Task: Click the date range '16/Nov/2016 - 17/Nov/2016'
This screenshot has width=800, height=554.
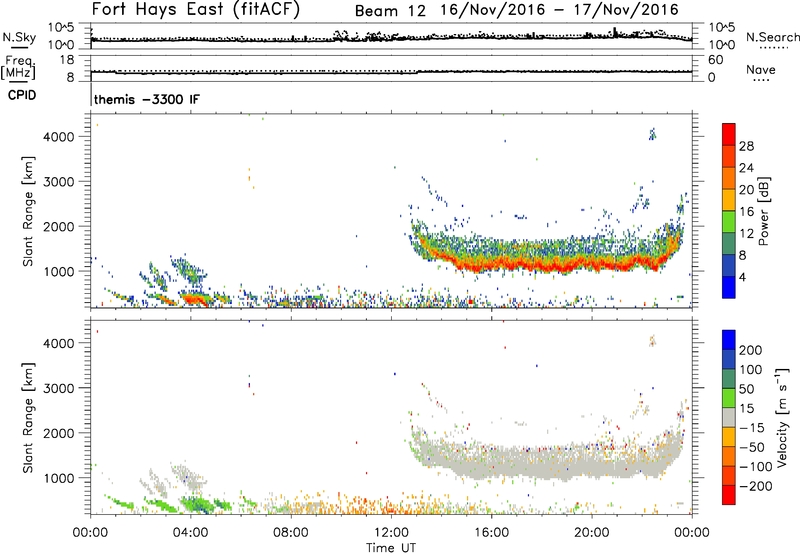Action: [559, 10]
